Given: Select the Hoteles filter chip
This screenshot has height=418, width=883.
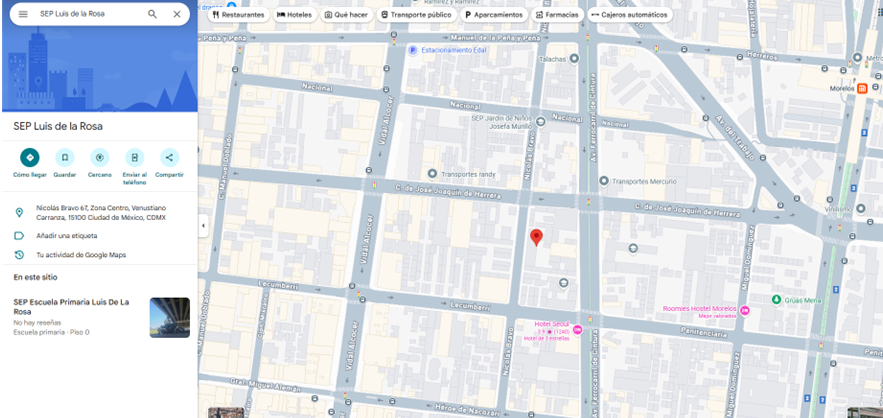Looking at the screenshot, I should 294,15.
